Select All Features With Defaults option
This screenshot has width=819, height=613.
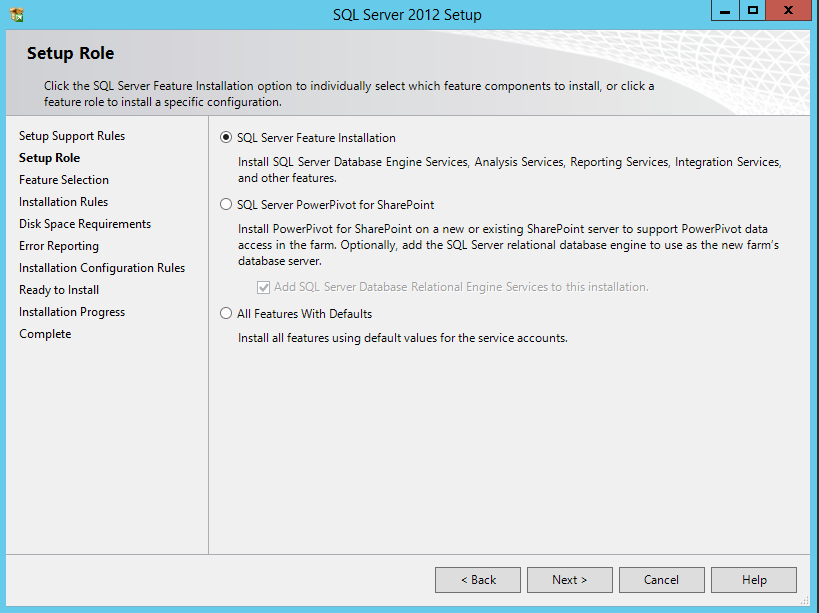click(x=226, y=314)
